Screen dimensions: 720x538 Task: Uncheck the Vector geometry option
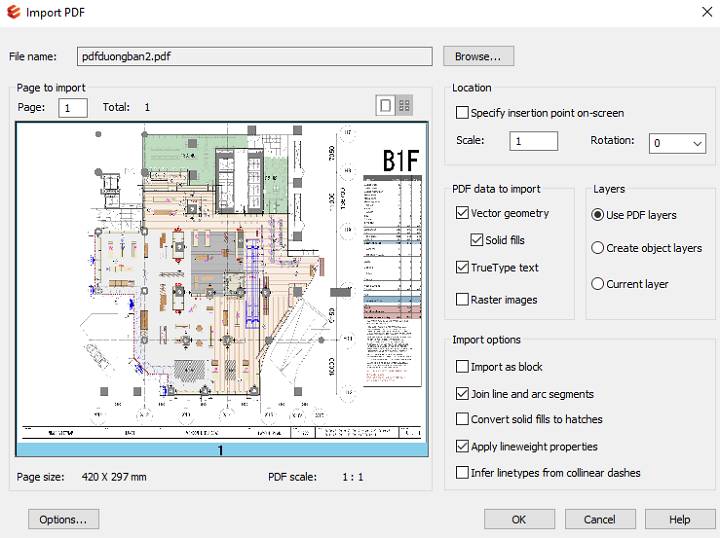point(462,213)
